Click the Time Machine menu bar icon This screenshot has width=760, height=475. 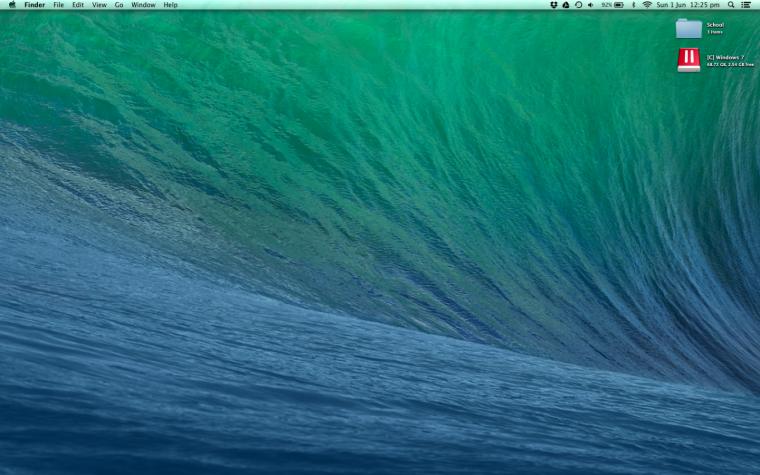click(x=578, y=5)
